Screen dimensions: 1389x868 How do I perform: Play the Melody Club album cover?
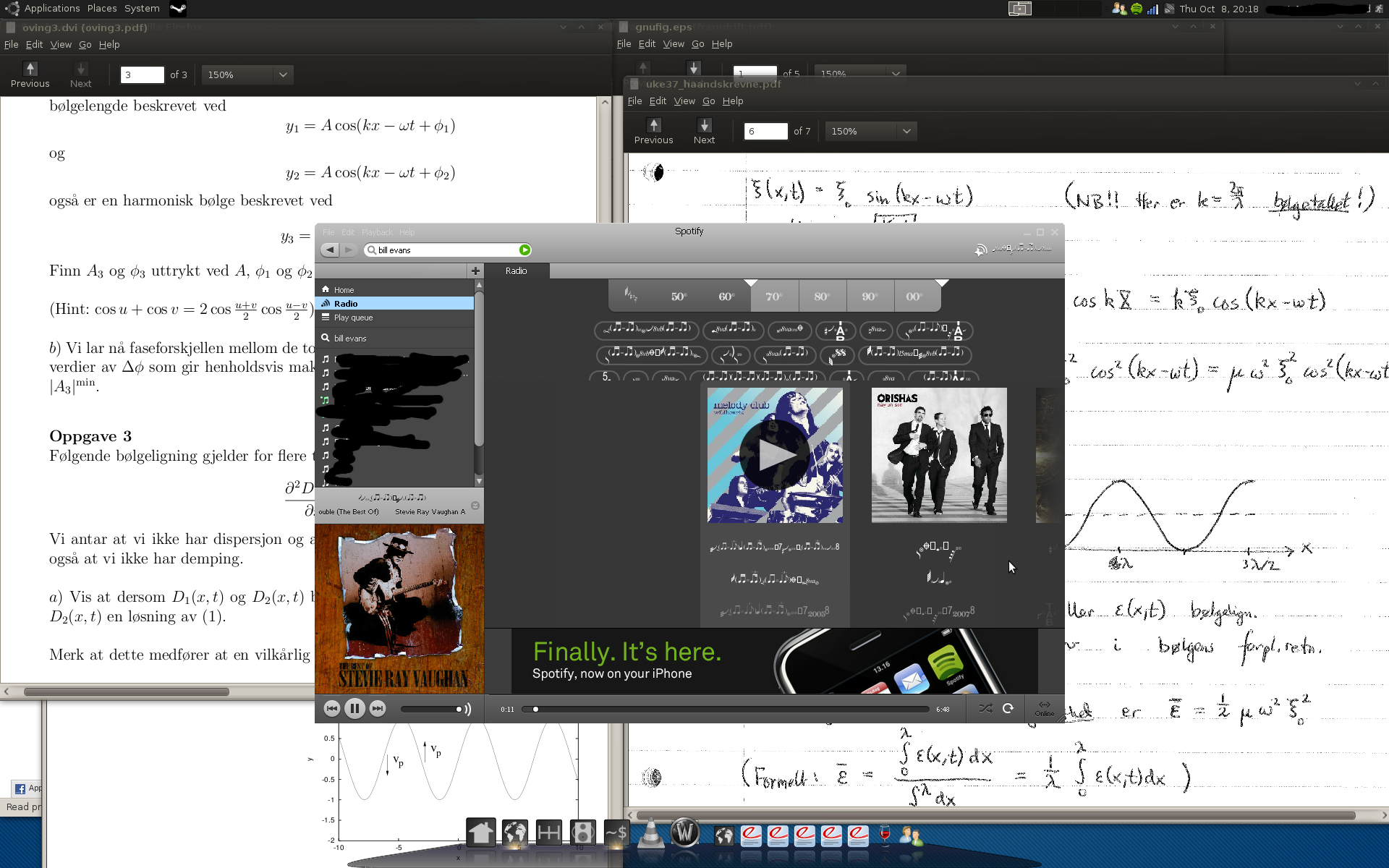click(x=775, y=455)
